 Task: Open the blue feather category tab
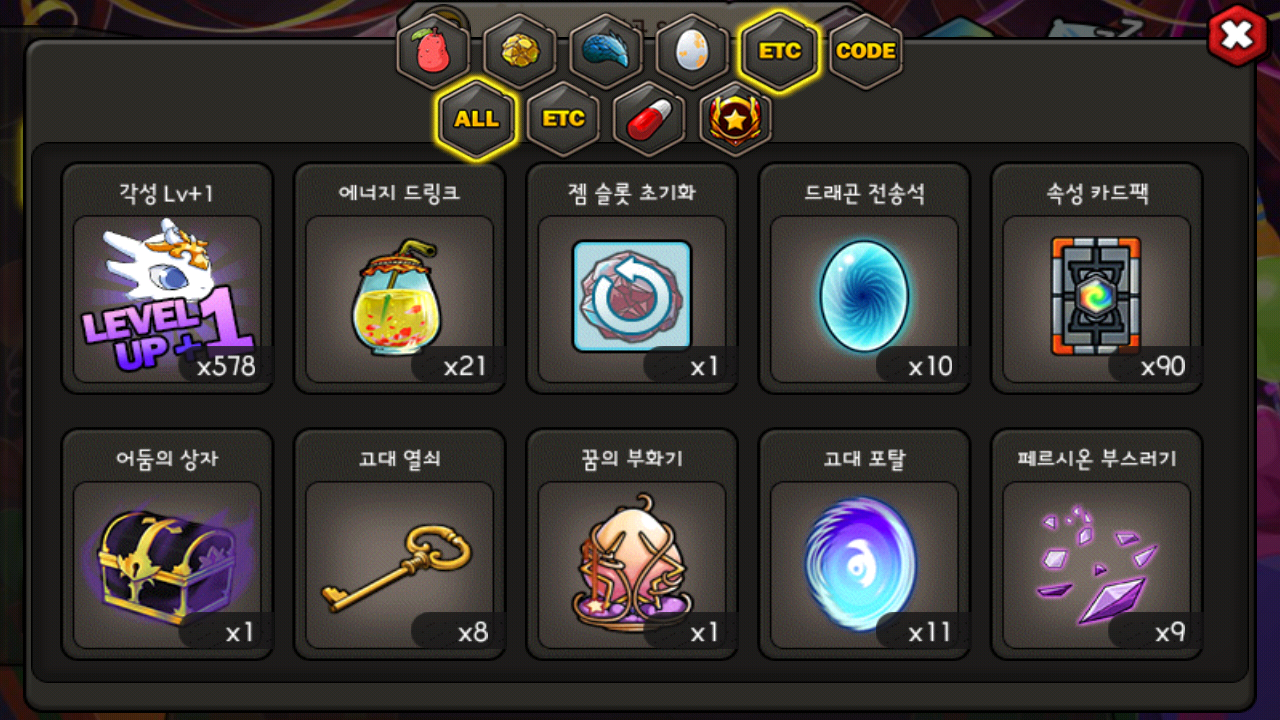(606, 52)
